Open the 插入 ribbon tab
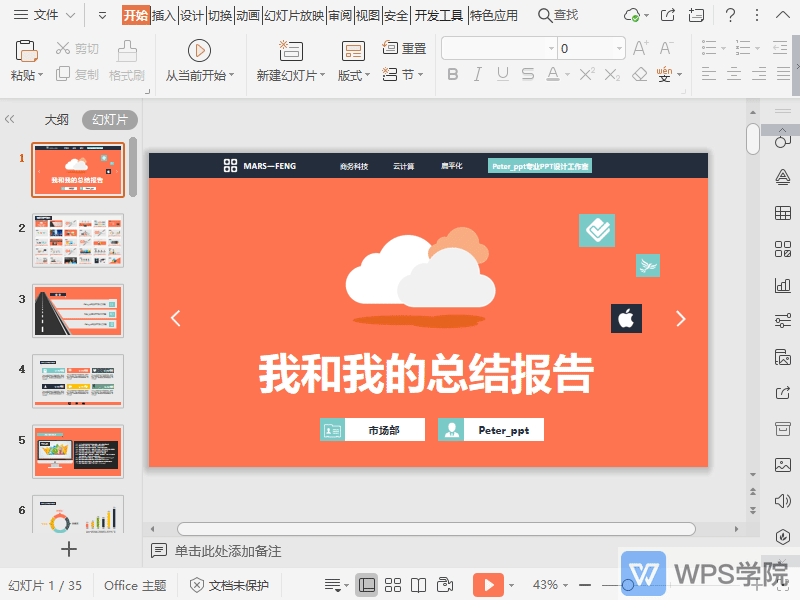This screenshot has width=800, height=600. point(166,15)
